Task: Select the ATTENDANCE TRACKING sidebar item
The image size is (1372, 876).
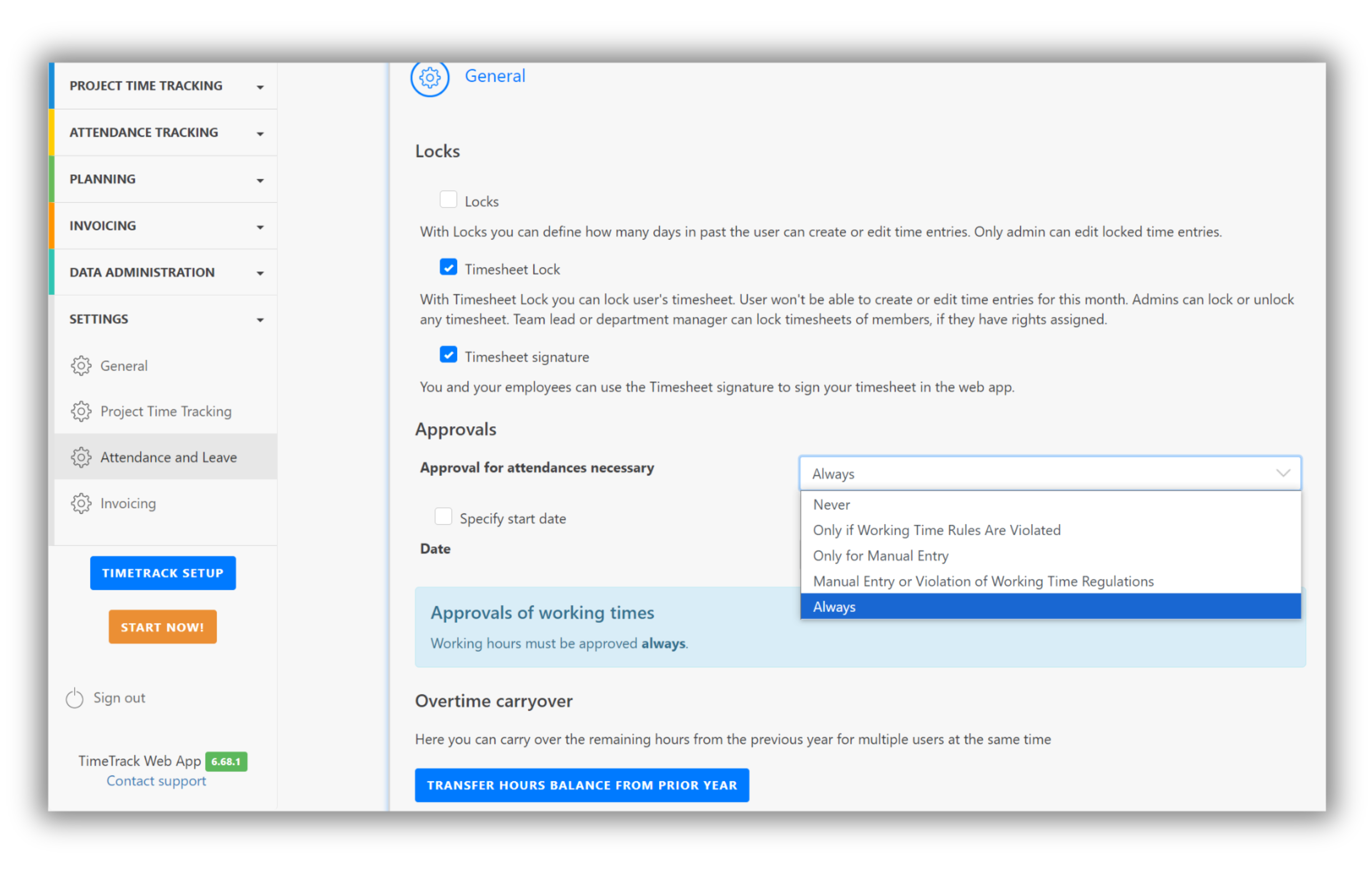Action: pos(144,132)
